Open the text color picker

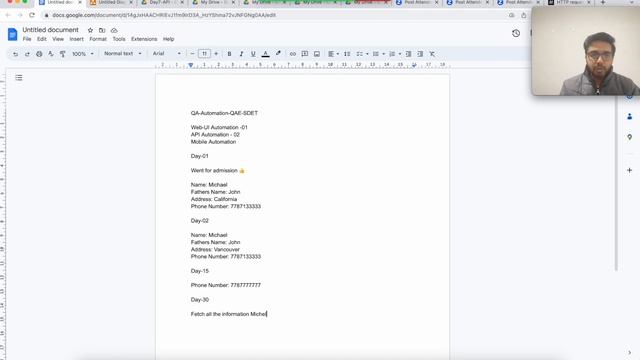click(x=265, y=54)
